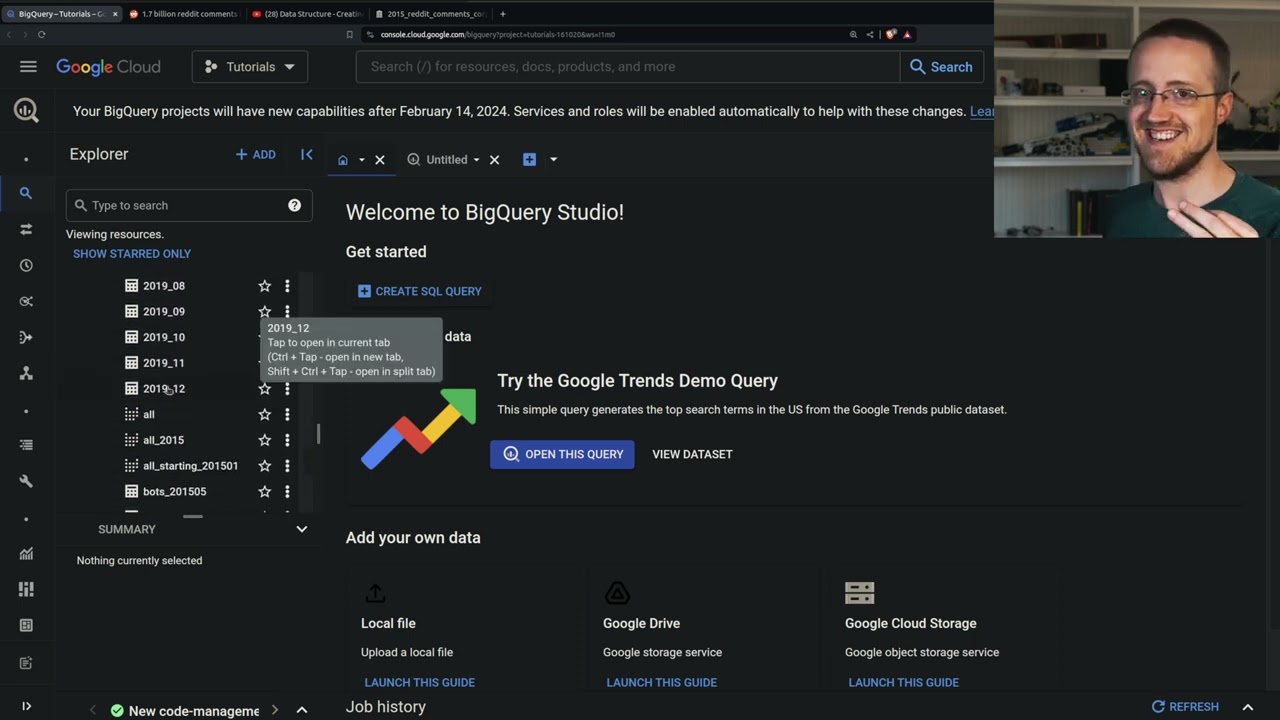Star the 2019_12 table

[x=264, y=389]
